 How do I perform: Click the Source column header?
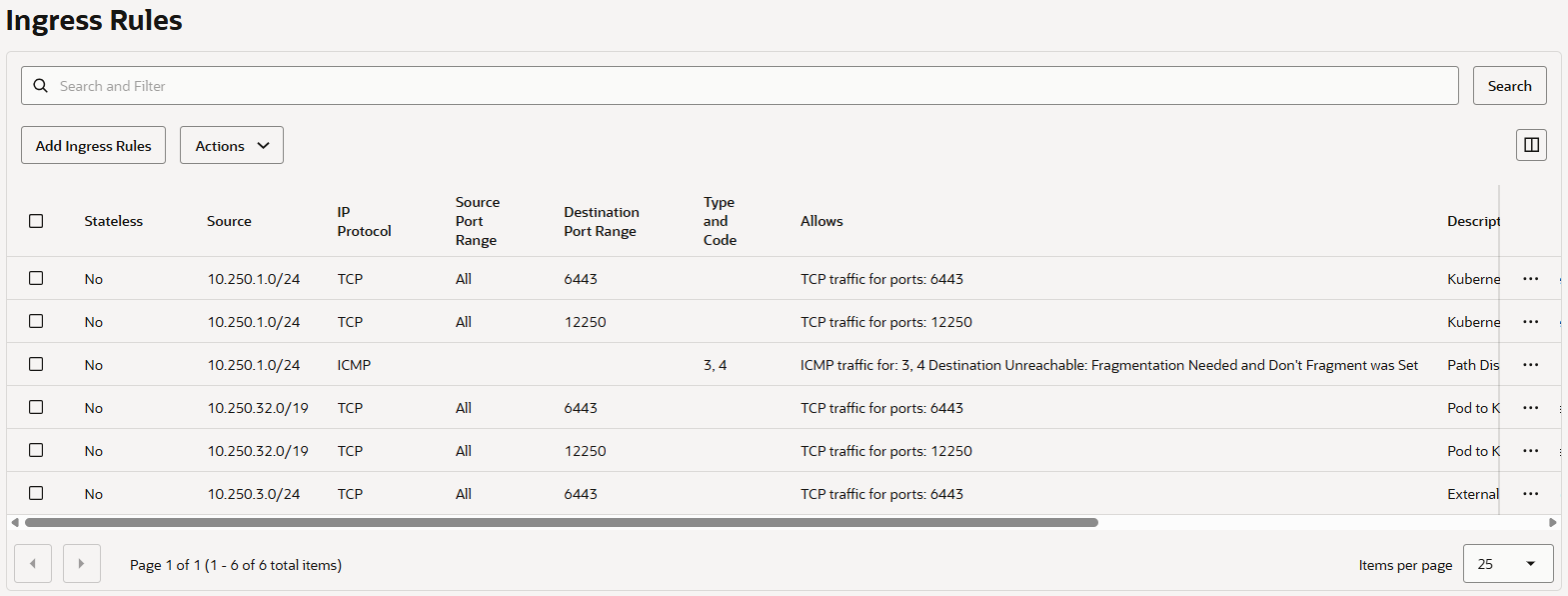pyautogui.click(x=229, y=221)
